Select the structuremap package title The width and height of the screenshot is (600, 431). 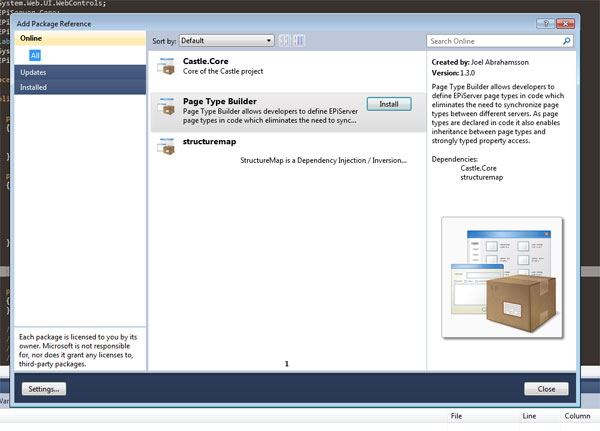coord(209,142)
